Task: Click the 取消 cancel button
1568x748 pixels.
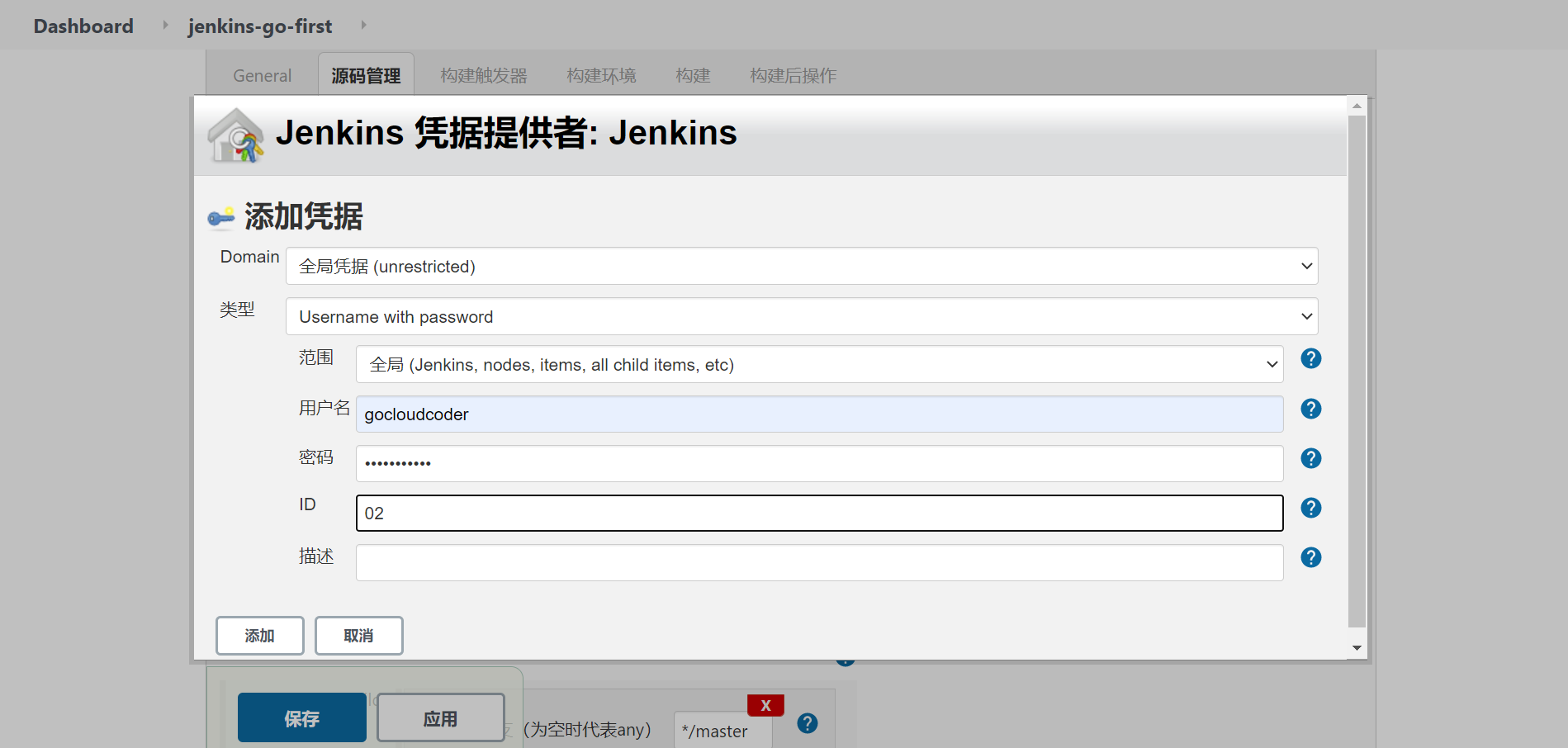Action: coord(358,635)
